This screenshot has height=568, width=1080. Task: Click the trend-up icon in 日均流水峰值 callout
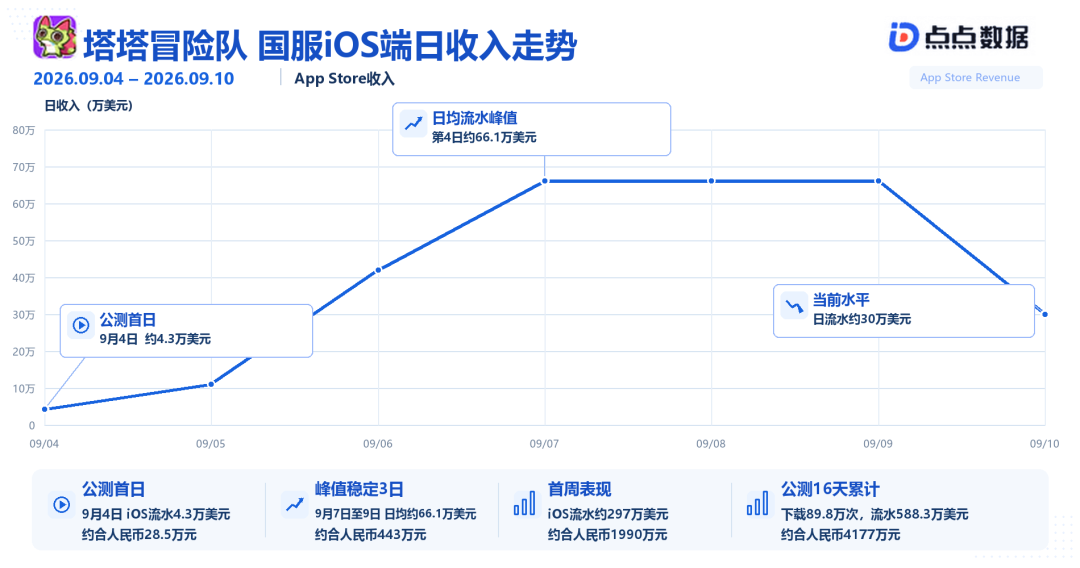pyautogui.click(x=413, y=124)
